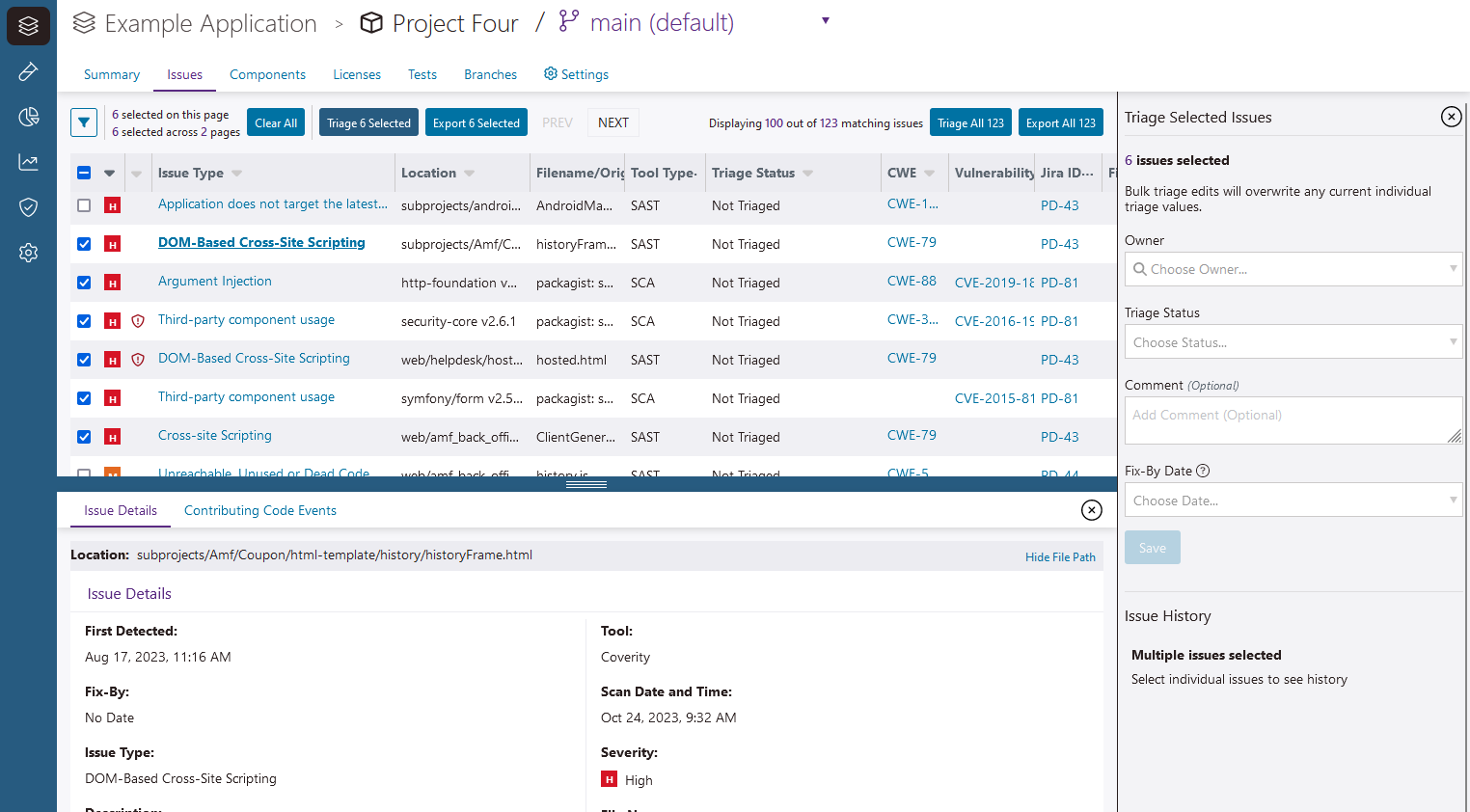Click the shield checkmark sidebar icon
This screenshot has height=812, width=1470.
click(x=28, y=207)
